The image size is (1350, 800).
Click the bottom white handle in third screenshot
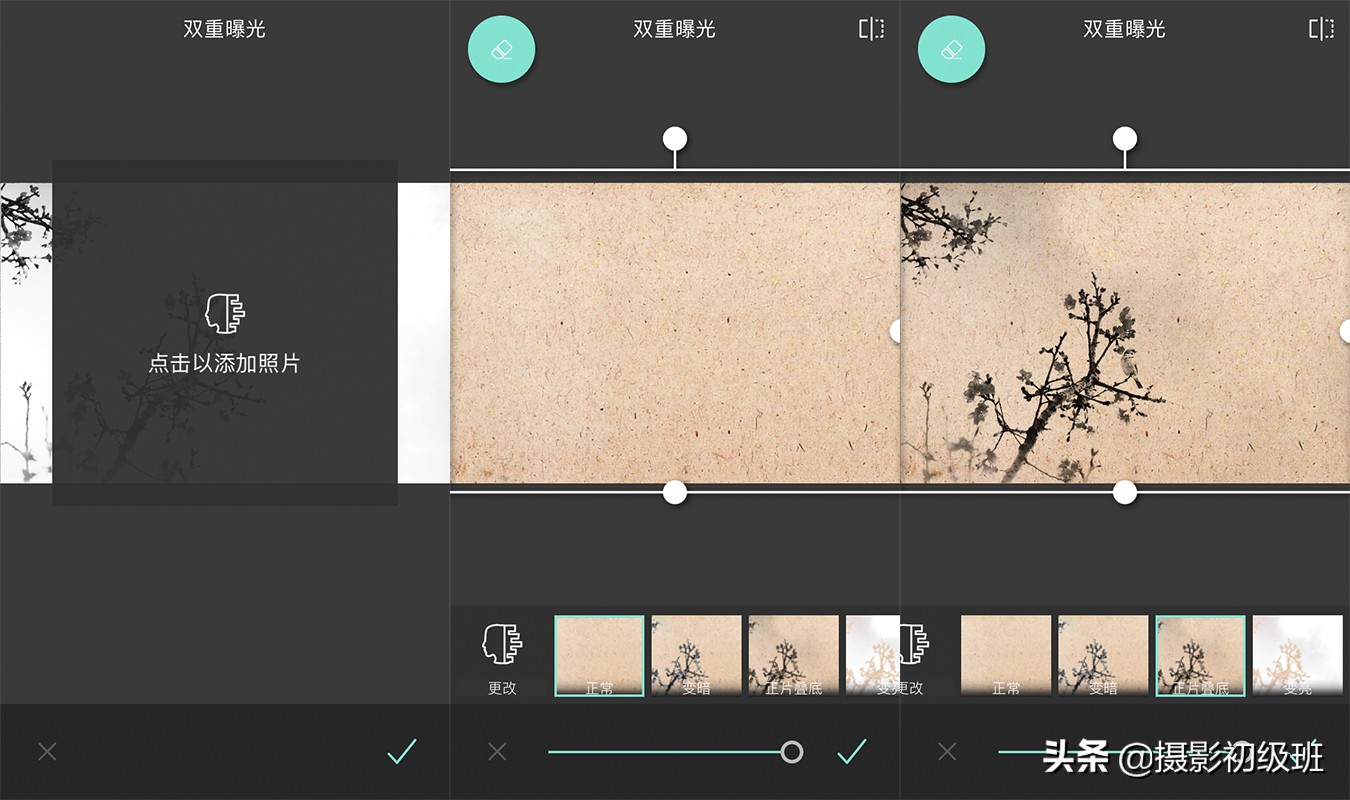click(1125, 492)
